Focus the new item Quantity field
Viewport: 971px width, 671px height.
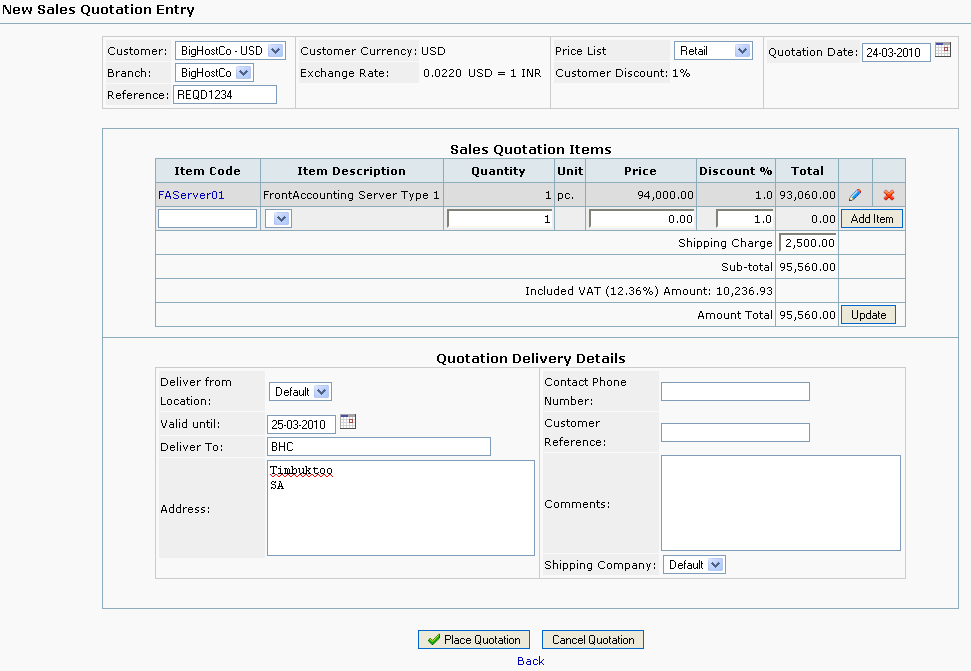point(500,219)
